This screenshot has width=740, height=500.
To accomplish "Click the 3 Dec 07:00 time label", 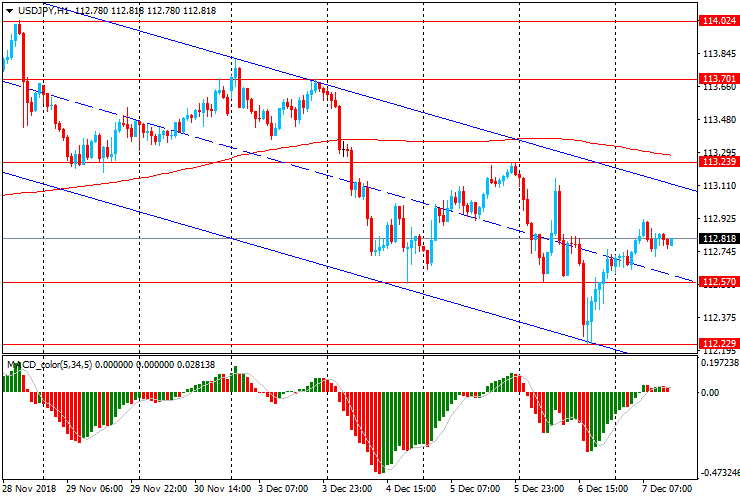I will click(283, 488).
